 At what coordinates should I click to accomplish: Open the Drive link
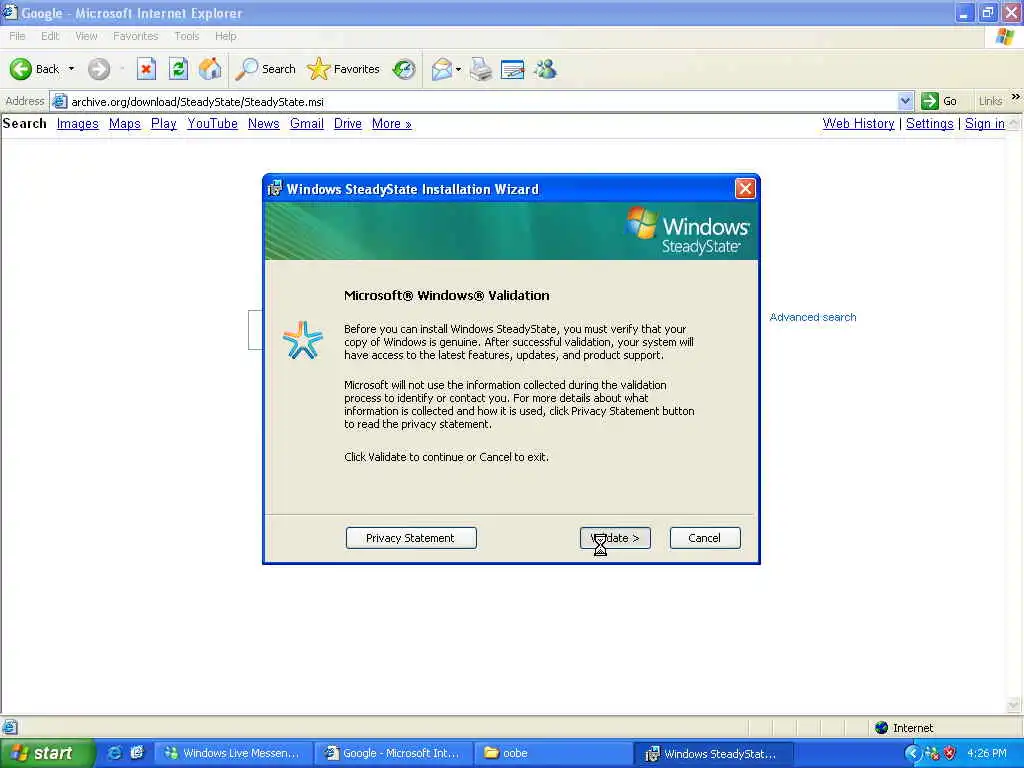[x=347, y=123]
